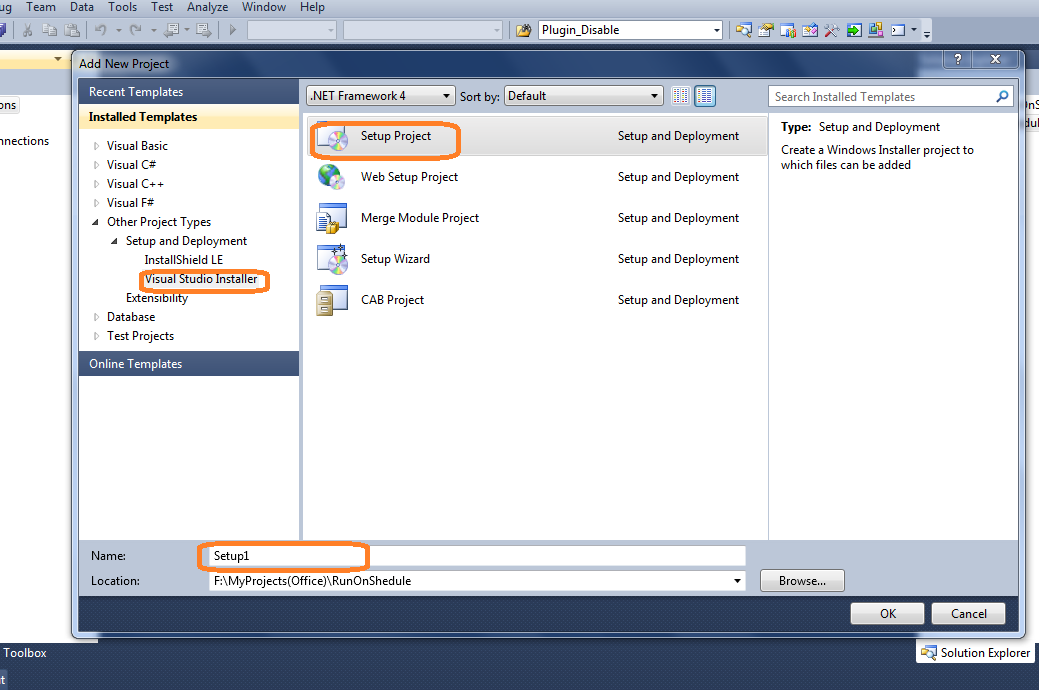The height and width of the screenshot is (690, 1039).
Task: Collapse the Setup and Deployment node arrow
Action: (114, 241)
